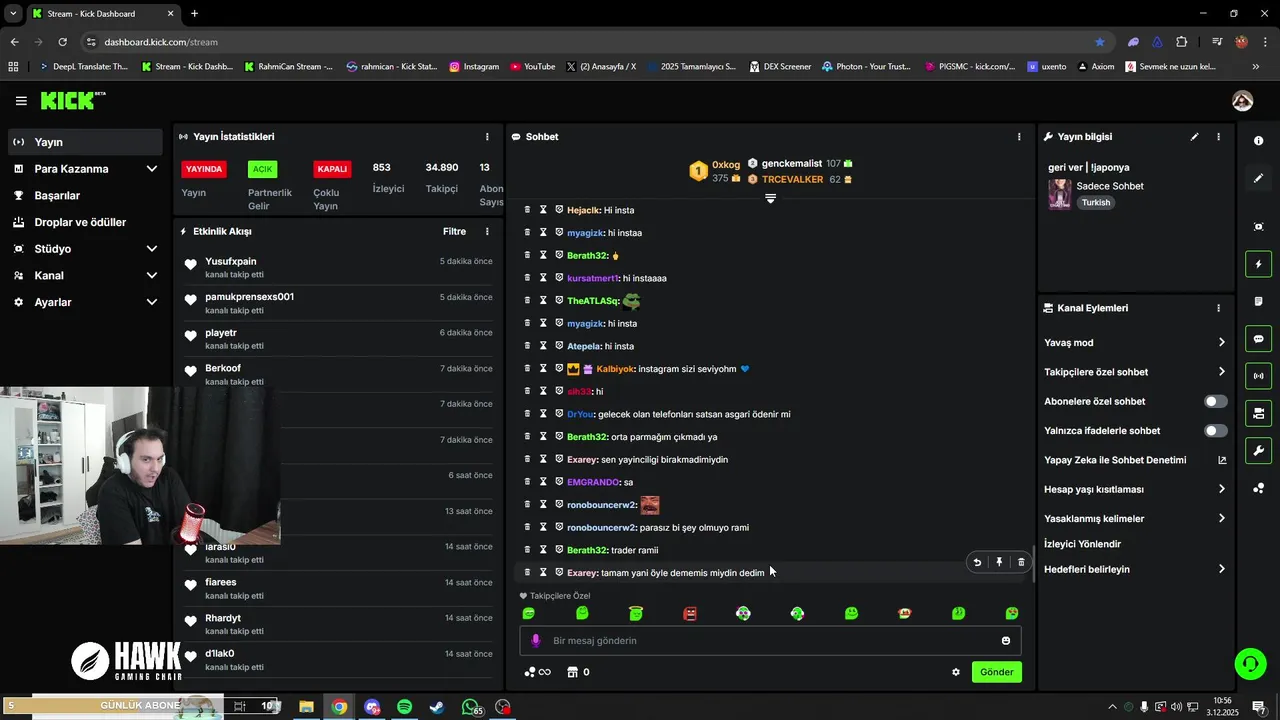The height and width of the screenshot is (720, 1280).
Task: Open Spotify from the Windows taskbar
Action: [x=404, y=707]
